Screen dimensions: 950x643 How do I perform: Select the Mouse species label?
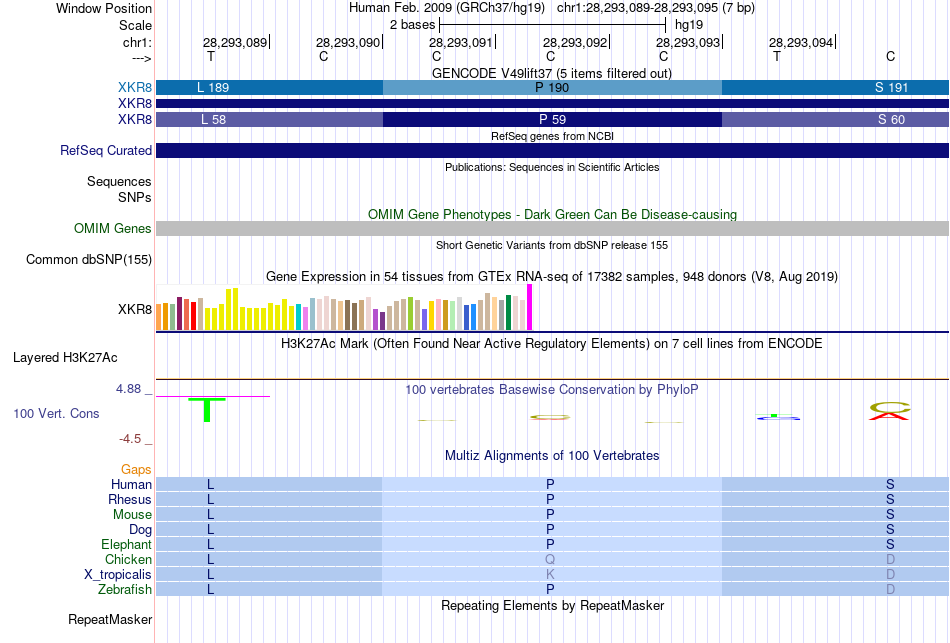click(x=132, y=515)
